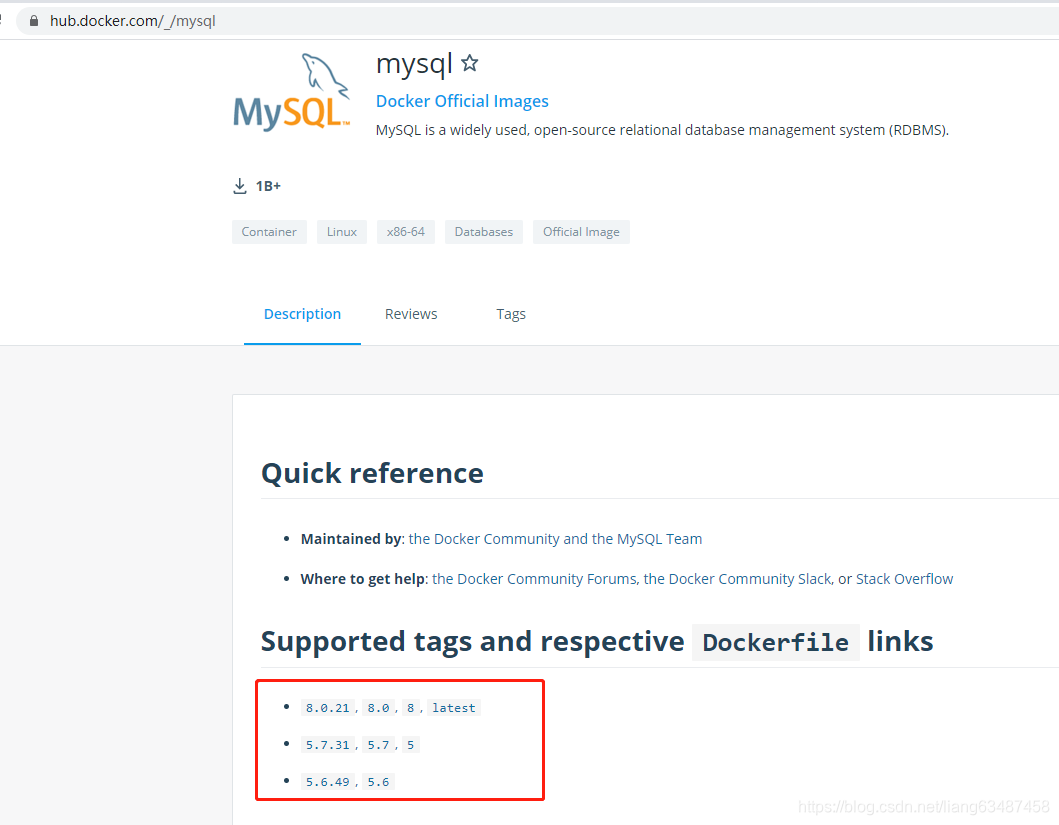The width and height of the screenshot is (1059, 825).
Task: Switch to the Description tab
Action: tap(302, 314)
